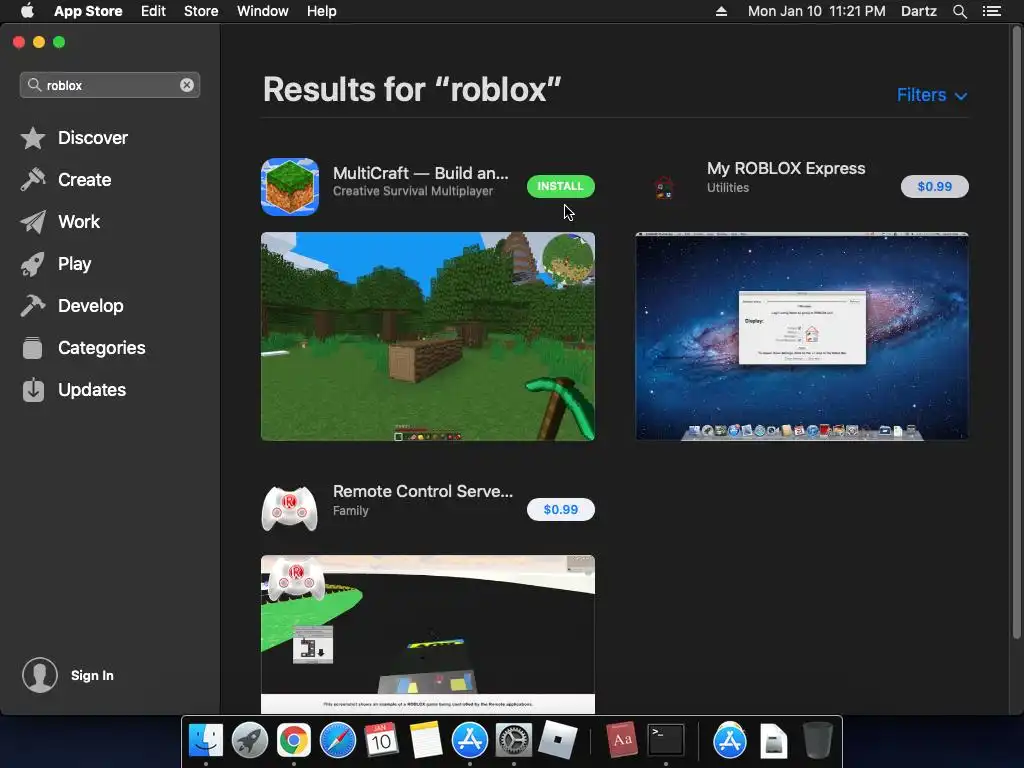The height and width of the screenshot is (768, 1024).
Task: Open the Updates section
Action: point(73,390)
